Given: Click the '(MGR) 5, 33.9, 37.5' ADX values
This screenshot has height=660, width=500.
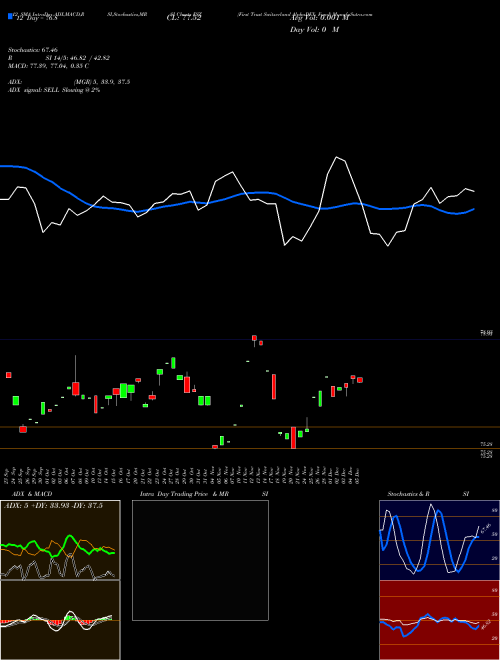Looking at the screenshot, I should click(x=101, y=82).
